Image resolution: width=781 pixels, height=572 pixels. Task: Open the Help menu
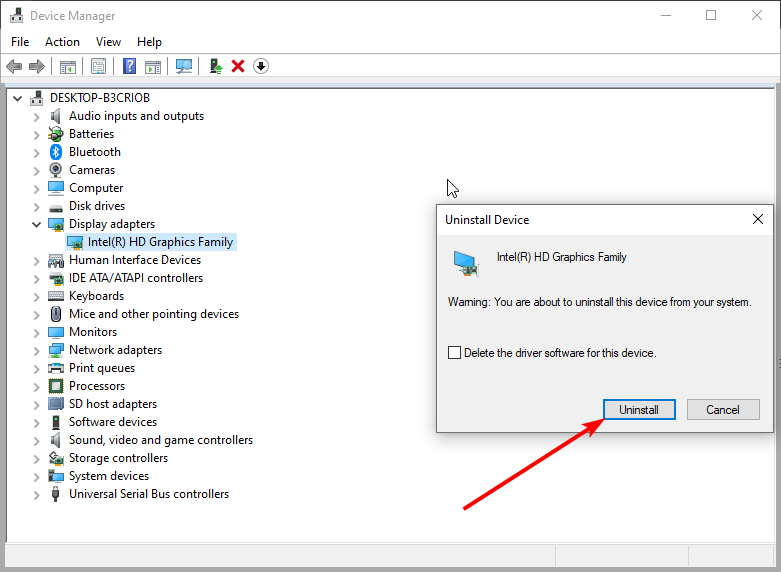(149, 42)
